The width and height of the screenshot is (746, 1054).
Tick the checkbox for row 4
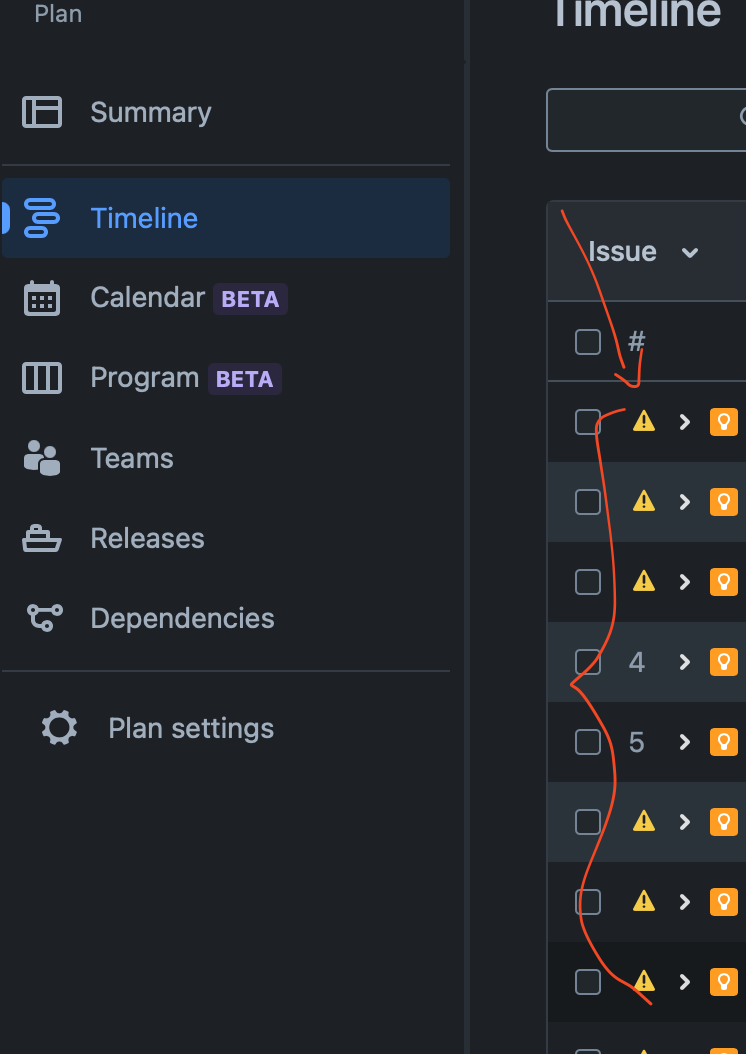coord(588,662)
